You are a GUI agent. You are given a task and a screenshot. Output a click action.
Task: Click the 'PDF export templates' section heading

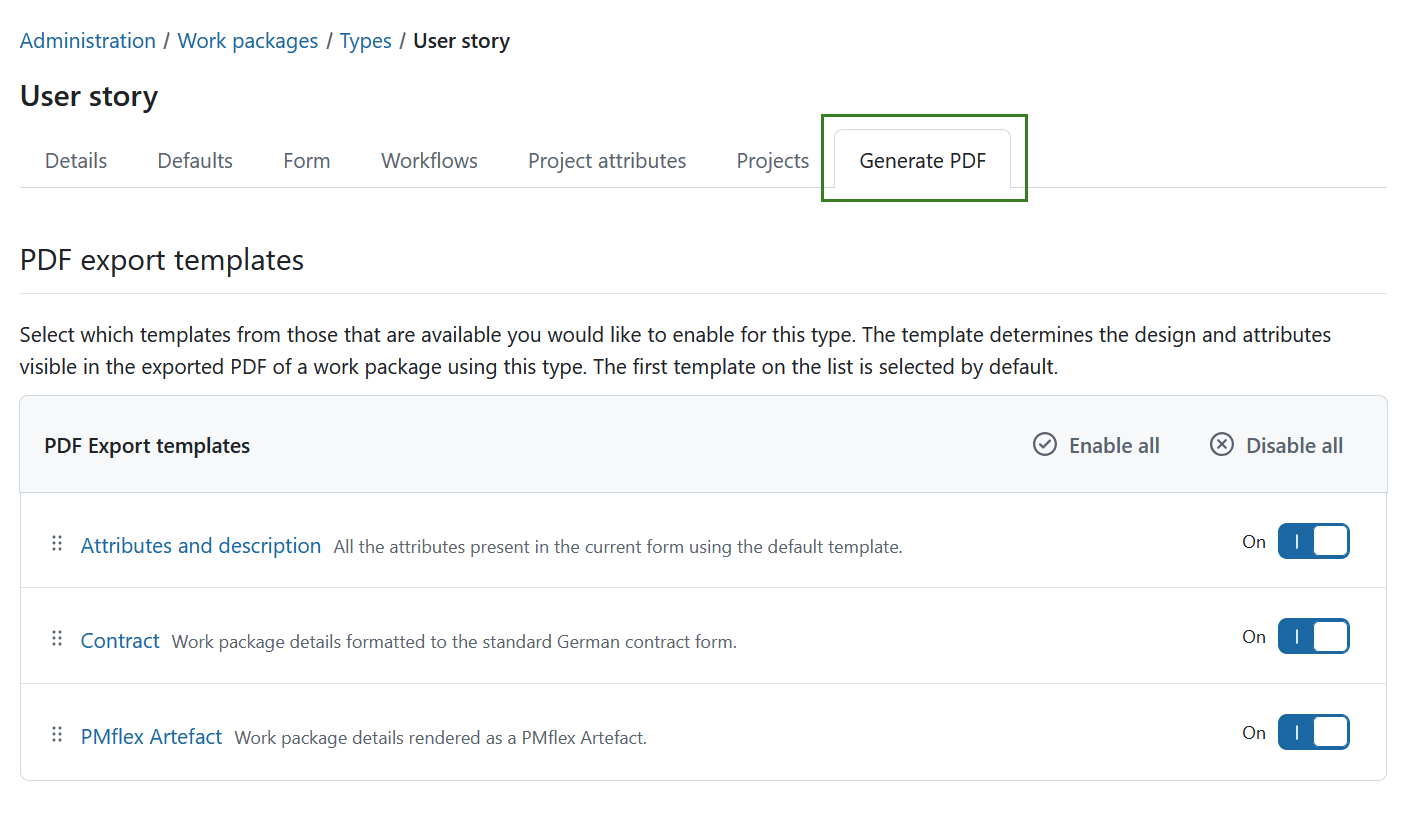tap(162, 260)
